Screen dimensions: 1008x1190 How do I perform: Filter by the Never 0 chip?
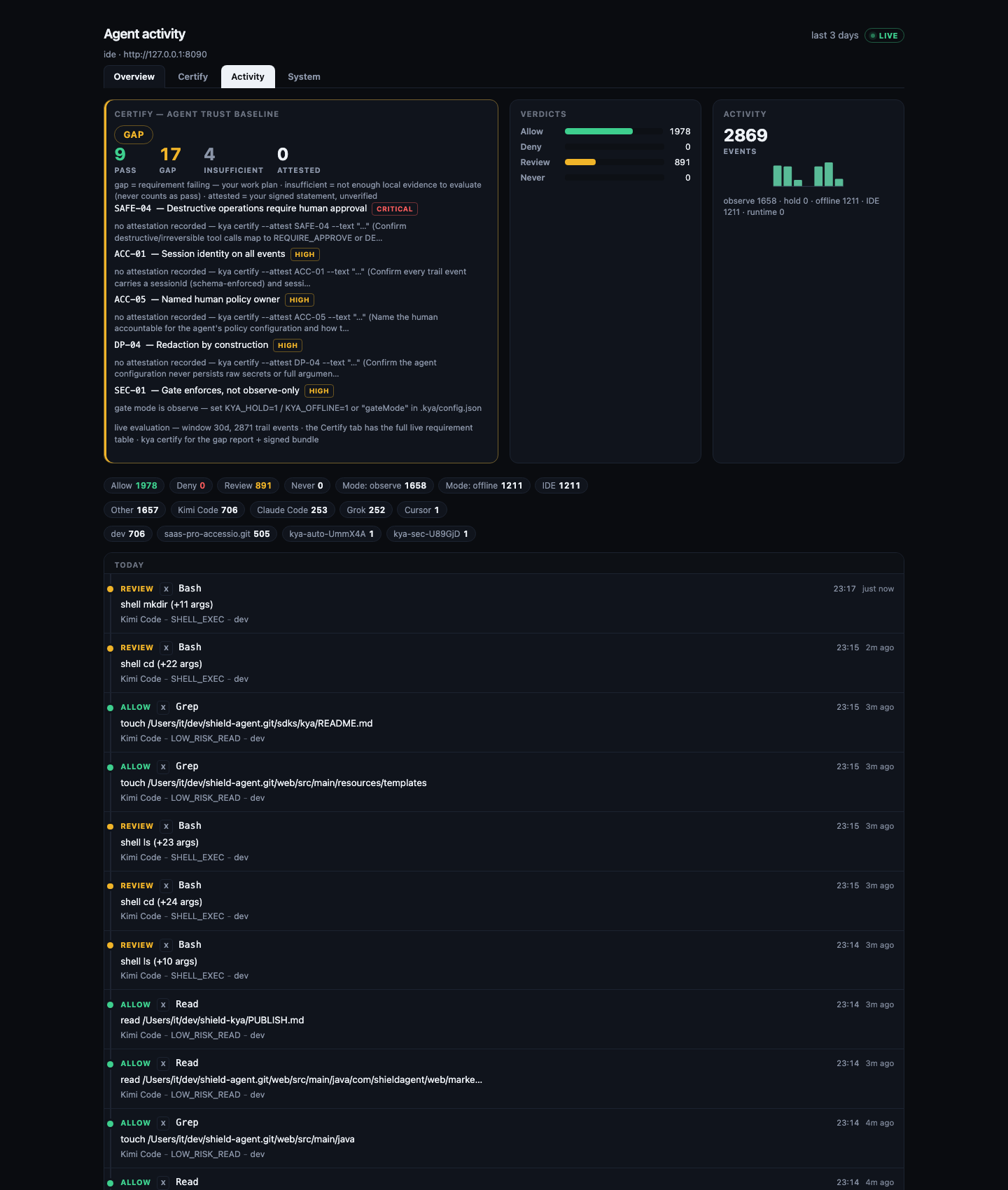307,486
